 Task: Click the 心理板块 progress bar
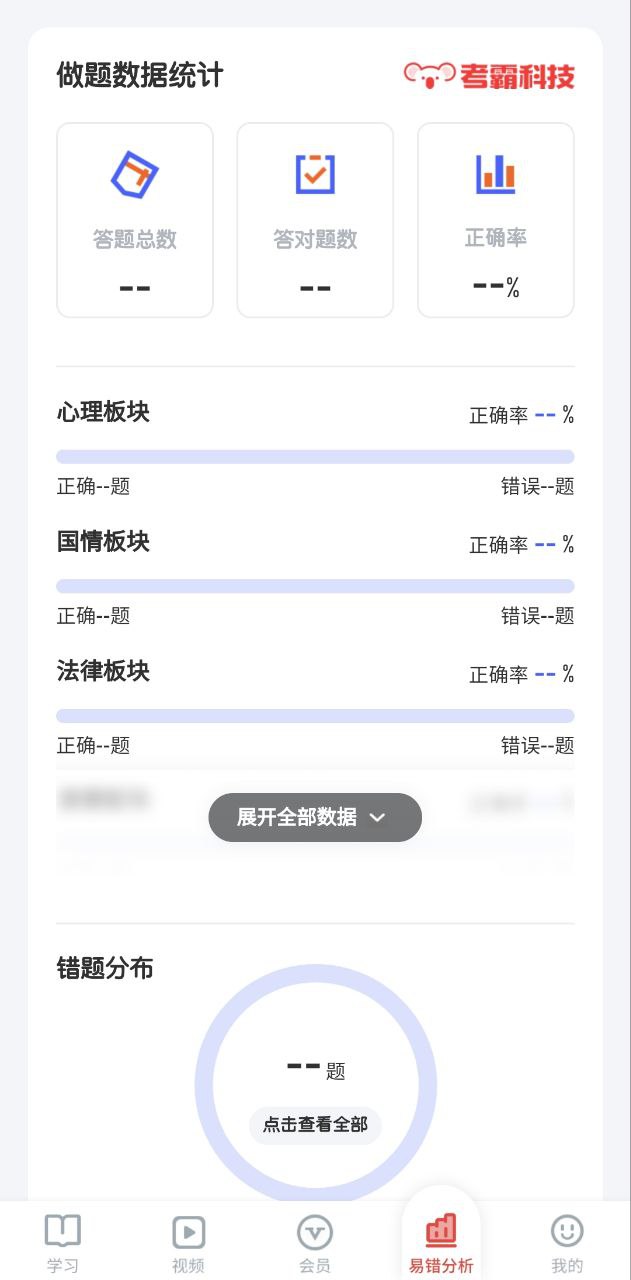[x=315, y=457]
